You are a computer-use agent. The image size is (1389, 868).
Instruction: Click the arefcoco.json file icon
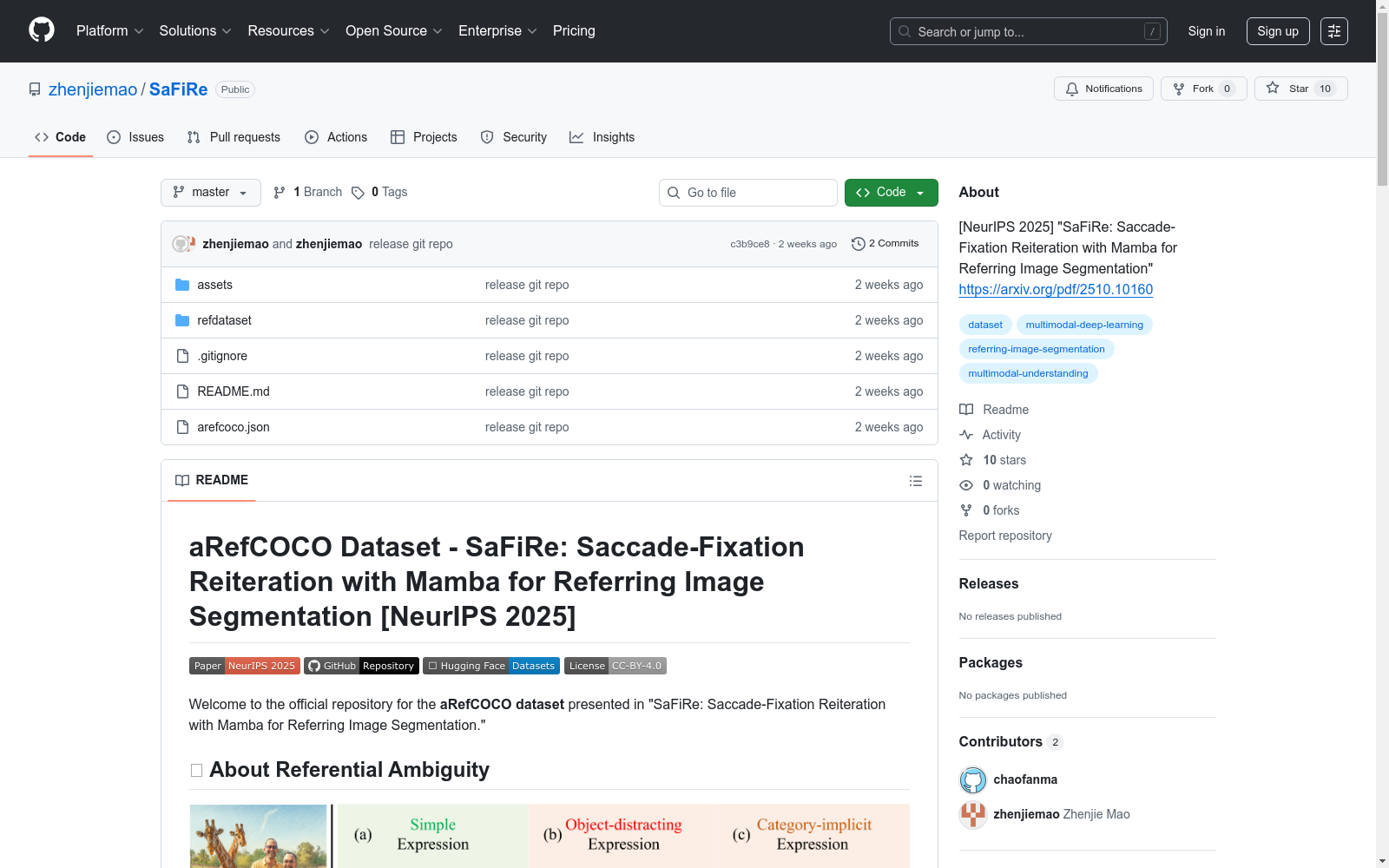(182, 427)
